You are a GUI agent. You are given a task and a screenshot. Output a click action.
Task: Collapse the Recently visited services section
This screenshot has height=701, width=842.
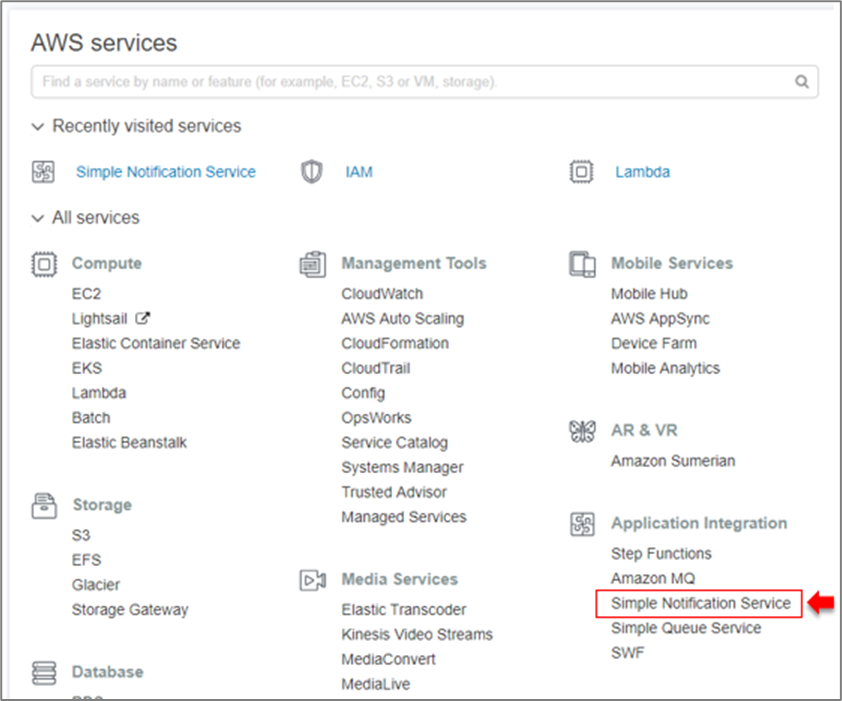38,127
